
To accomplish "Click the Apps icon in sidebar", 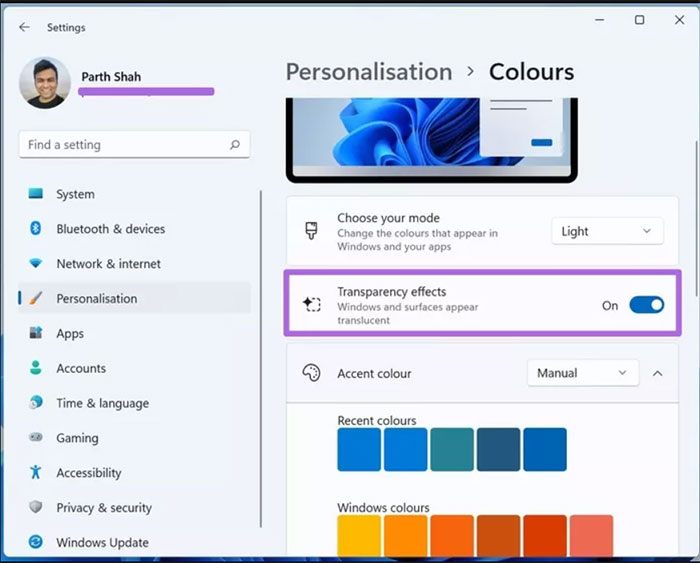I will pyautogui.click(x=36, y=333).
